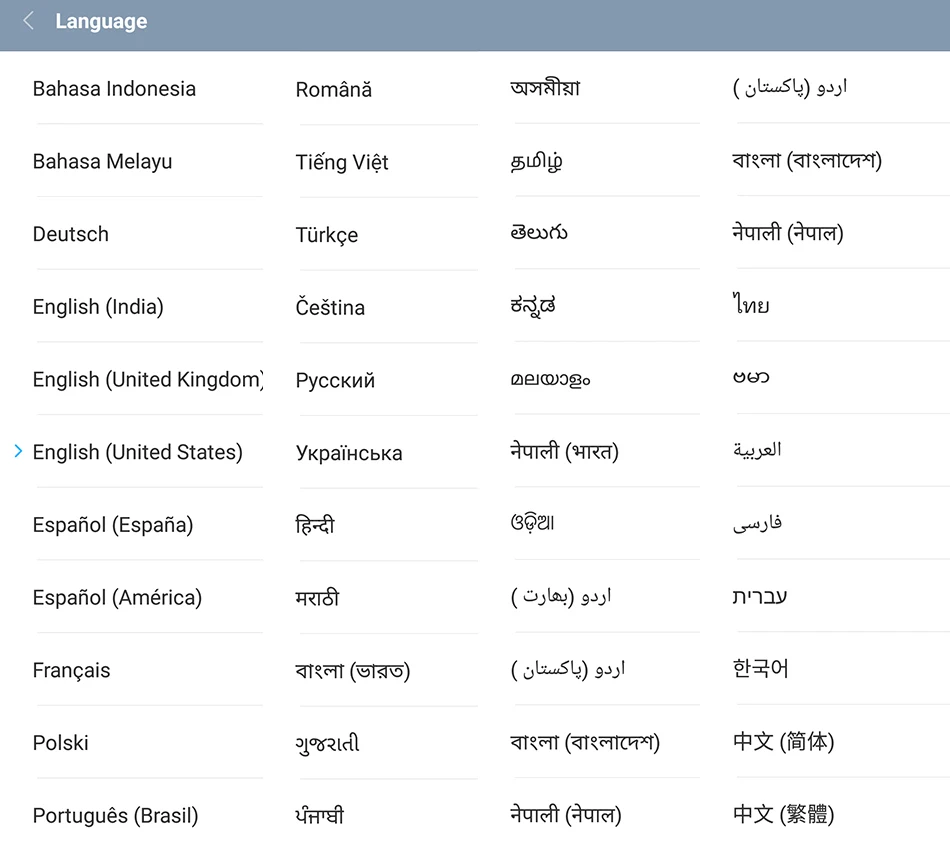
Task: Select Português (Brasil)
Action: (116, 816)
